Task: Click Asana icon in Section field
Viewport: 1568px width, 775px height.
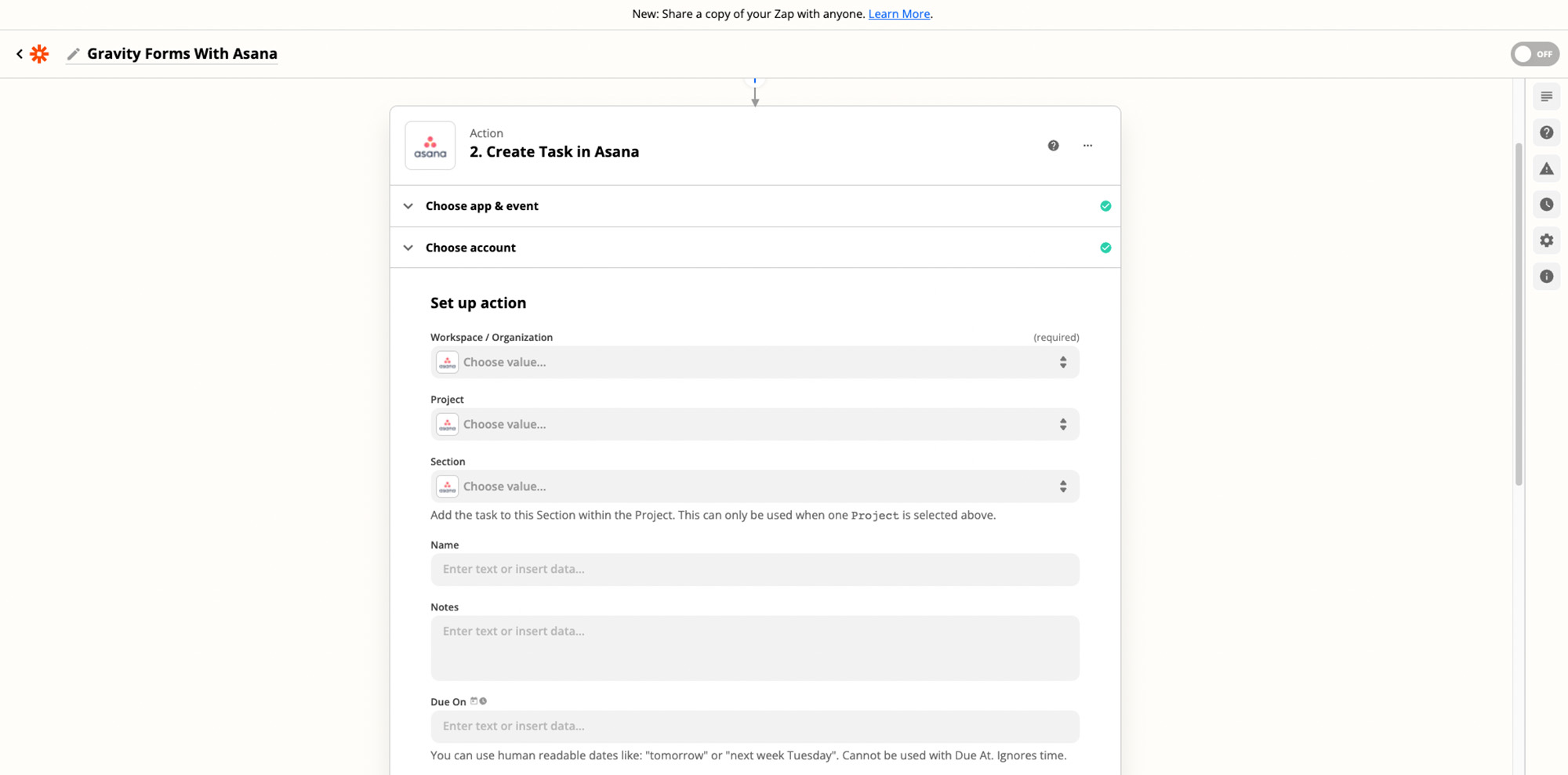Action: pyautogui.click(x=447, y=487)
